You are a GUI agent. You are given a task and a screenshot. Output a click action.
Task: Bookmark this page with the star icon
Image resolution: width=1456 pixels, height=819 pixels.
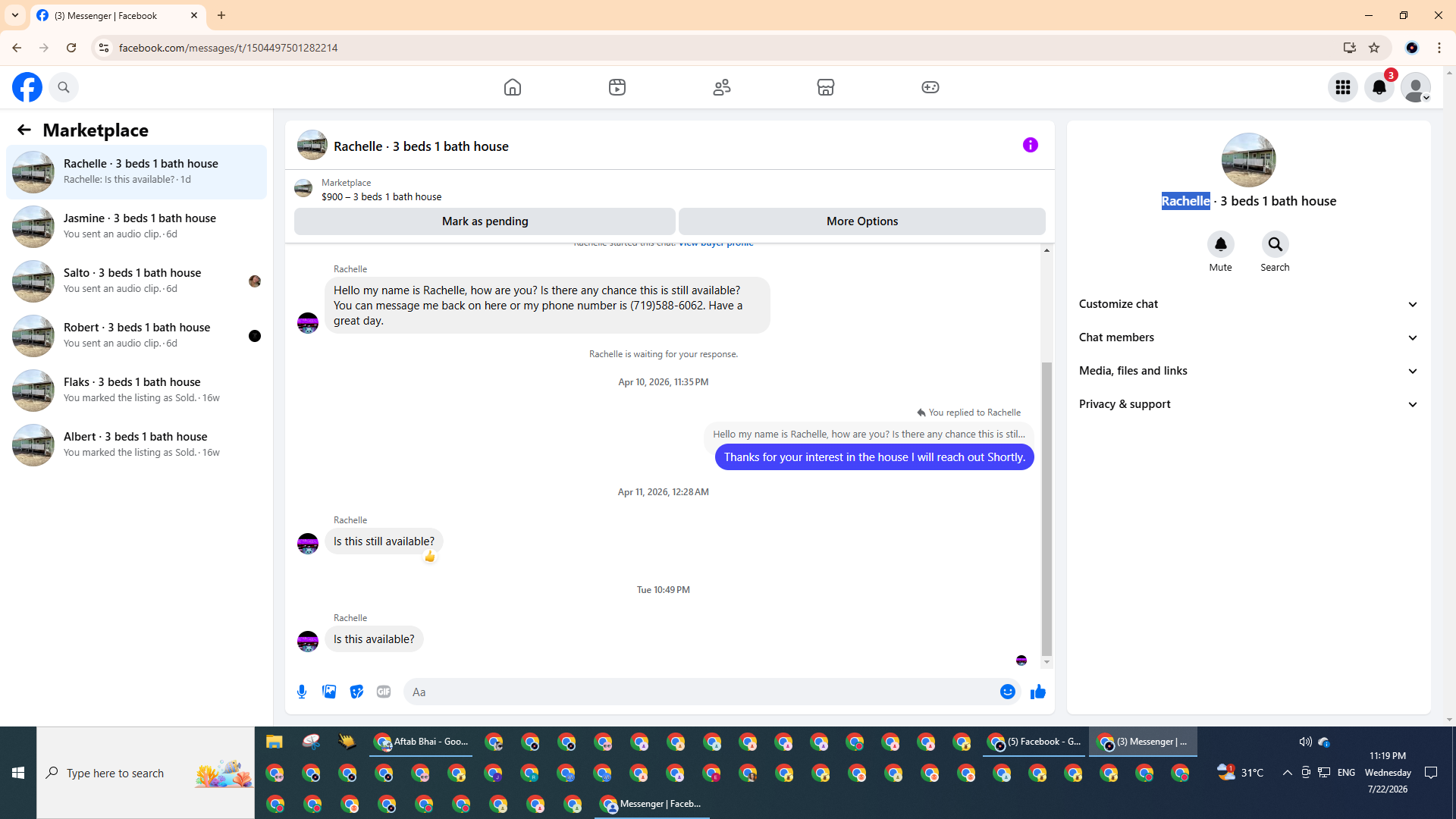click(x=1374, y=48)
